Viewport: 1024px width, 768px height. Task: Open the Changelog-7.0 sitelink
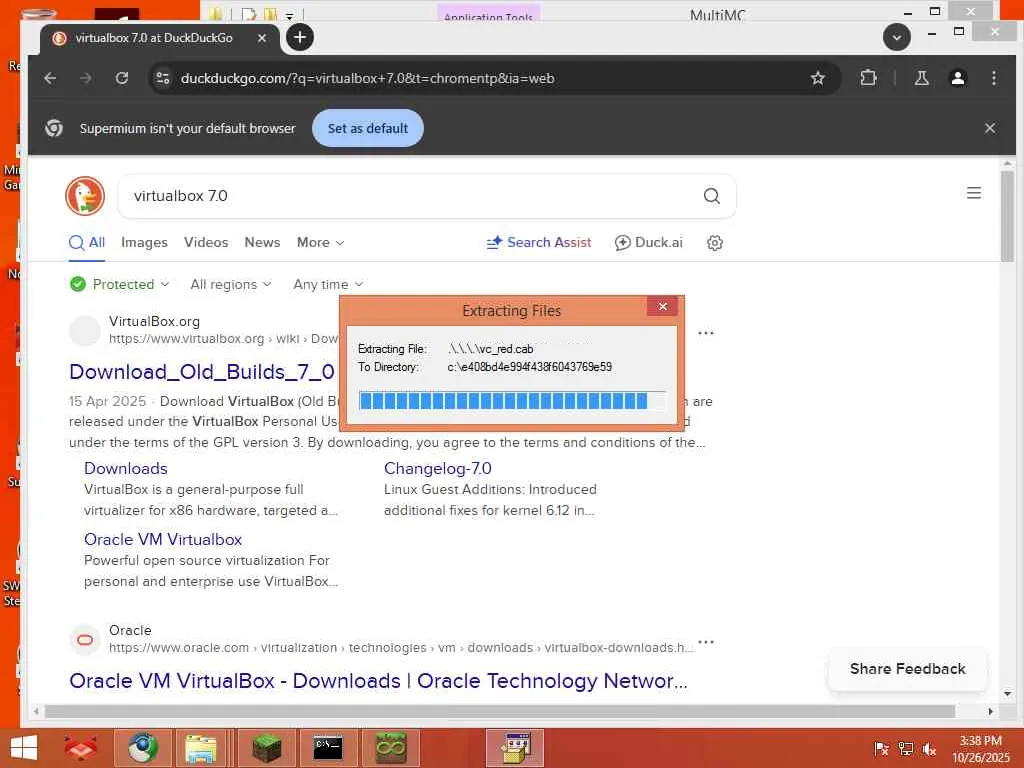point(438,468)
